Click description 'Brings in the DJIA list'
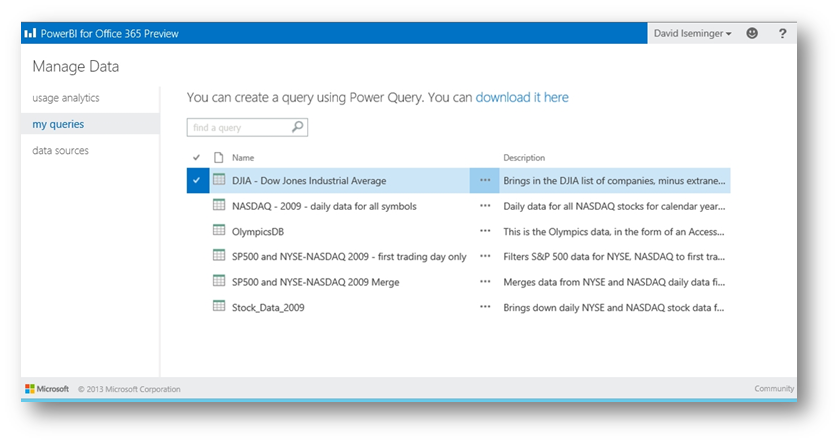 pyautogui.click(x=614, y=181)
